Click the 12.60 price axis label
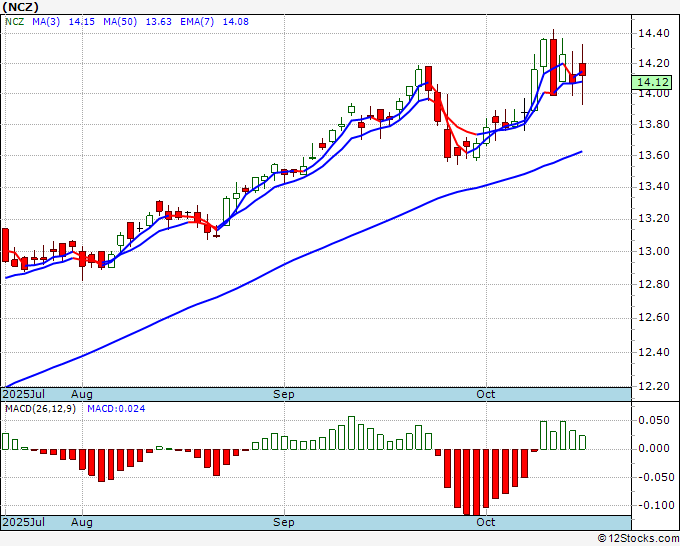Viewport: 680px width, 546px height. click(x=654, y=317)
